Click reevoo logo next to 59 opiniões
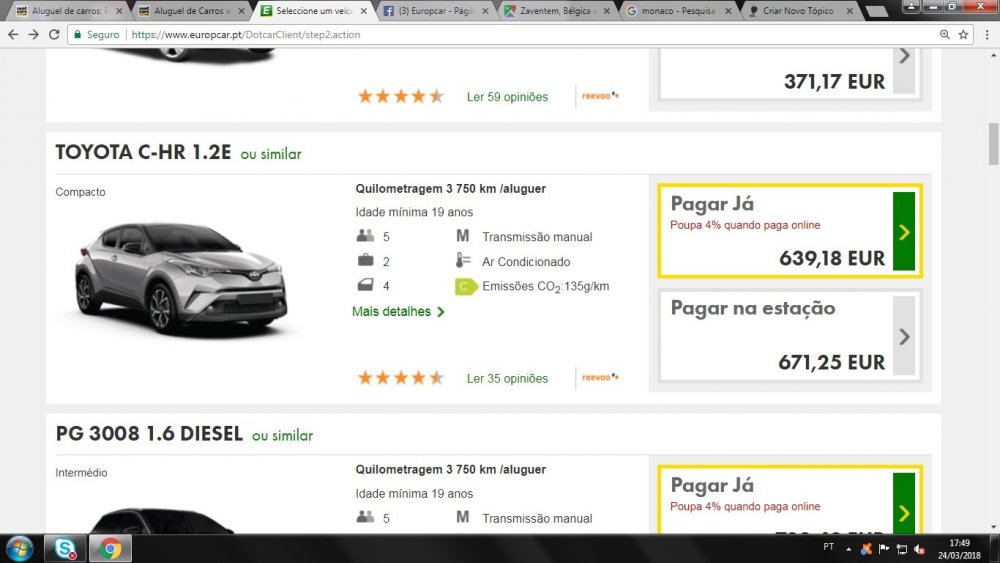This screenshot has height=563, width=1000. click(x=600, y=96)
